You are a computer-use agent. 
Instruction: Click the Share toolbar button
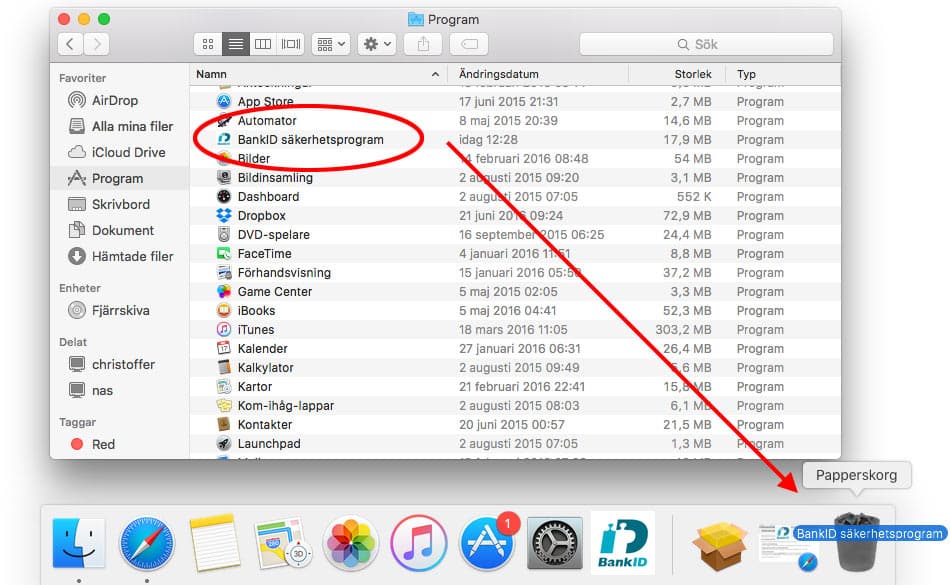424,44
